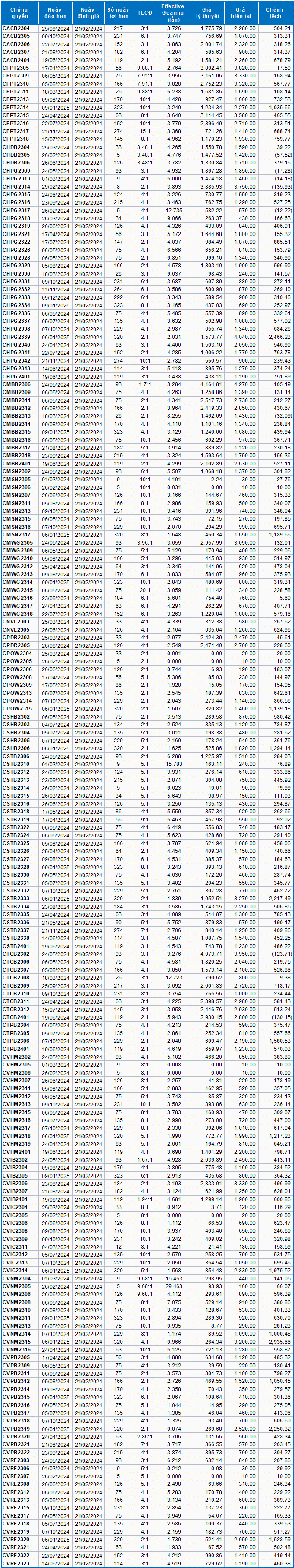Select the Giá hiện tại column header

[240, 13]
